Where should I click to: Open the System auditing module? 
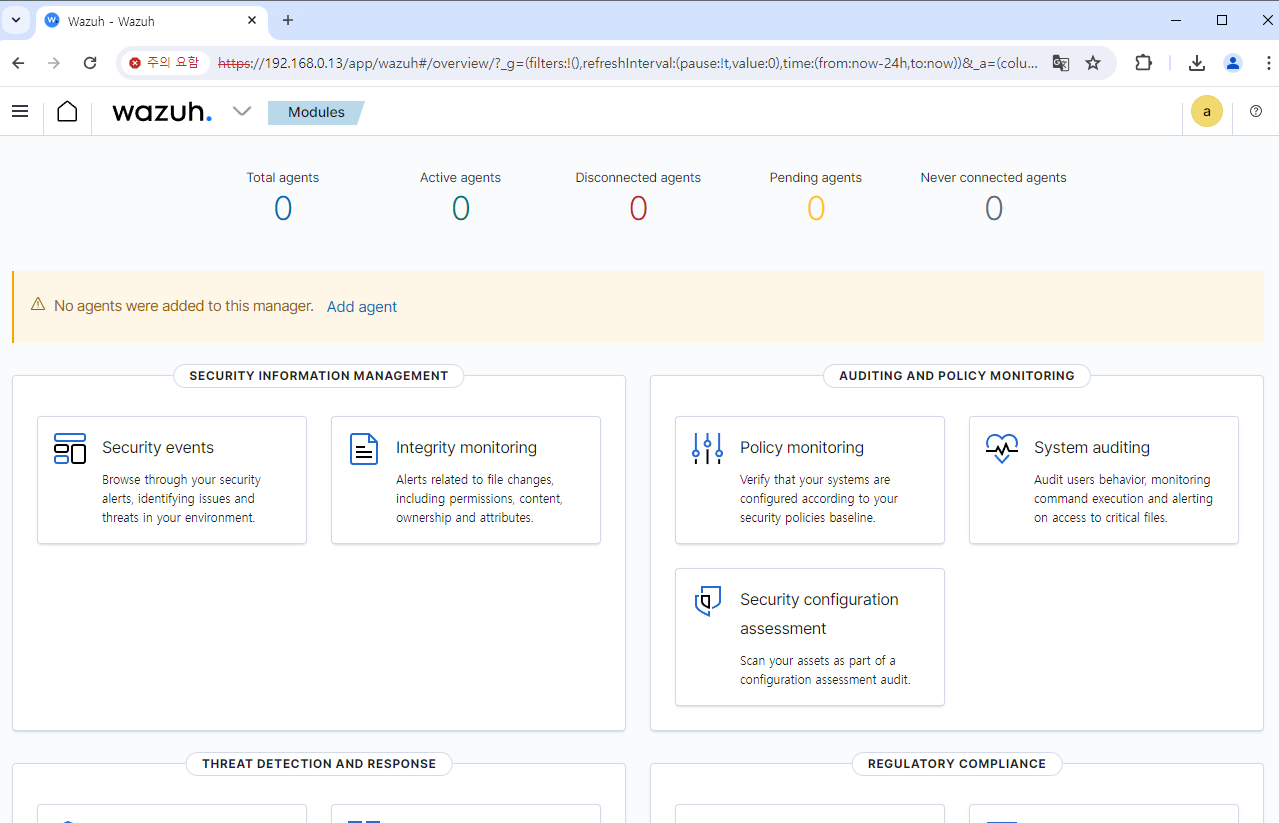pos(1104,480)
